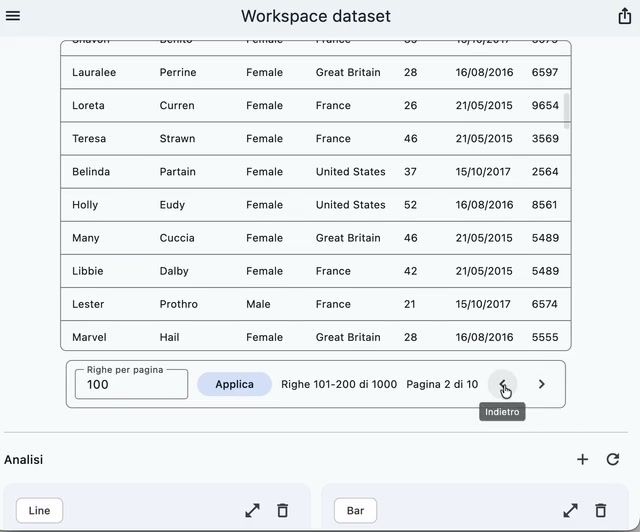This screenshot has height=532, width=640.
Task: Click the value '6574'
Action: 544,304
